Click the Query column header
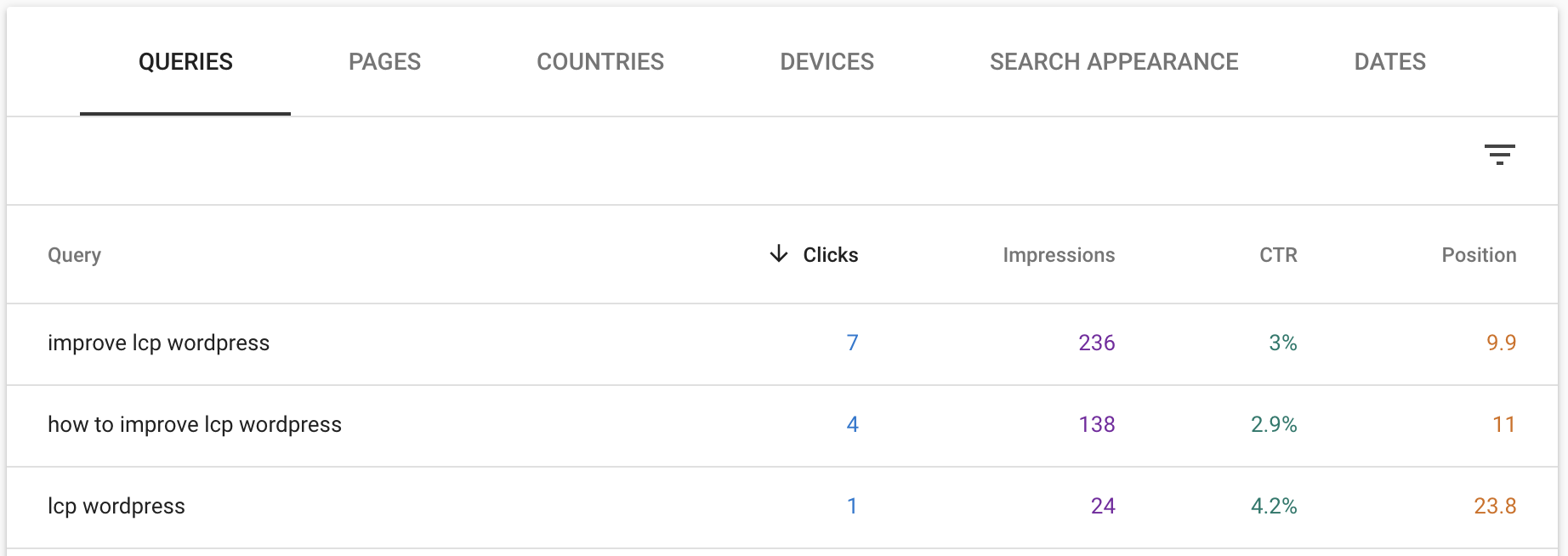Viewport: 1568px width, 556px height. pyautogui.click(x=74, y=255)
